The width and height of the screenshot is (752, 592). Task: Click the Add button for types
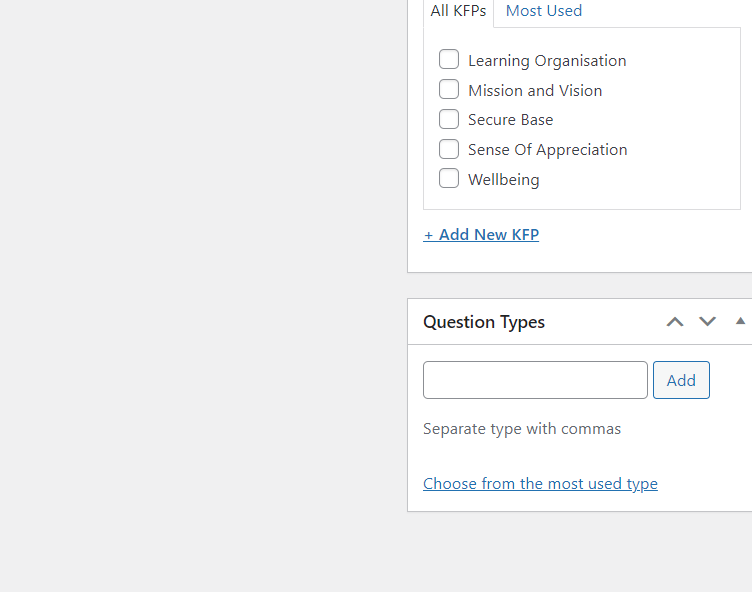pos(681,380)
